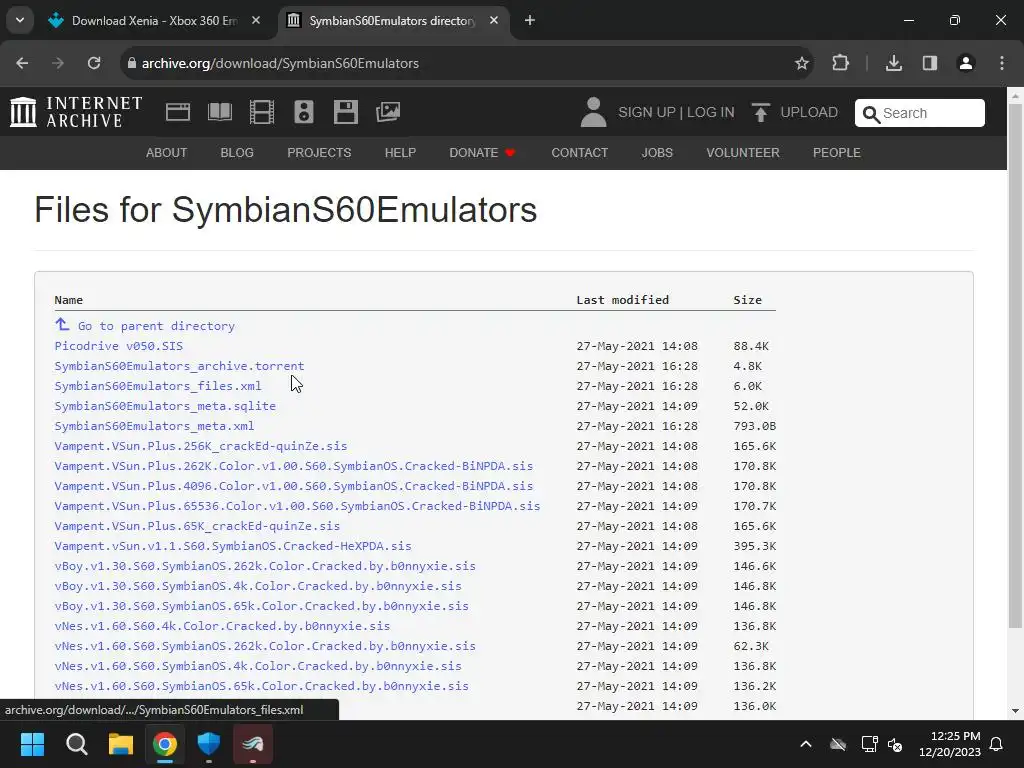Click the UPLOAD link text

coord(809,112)
